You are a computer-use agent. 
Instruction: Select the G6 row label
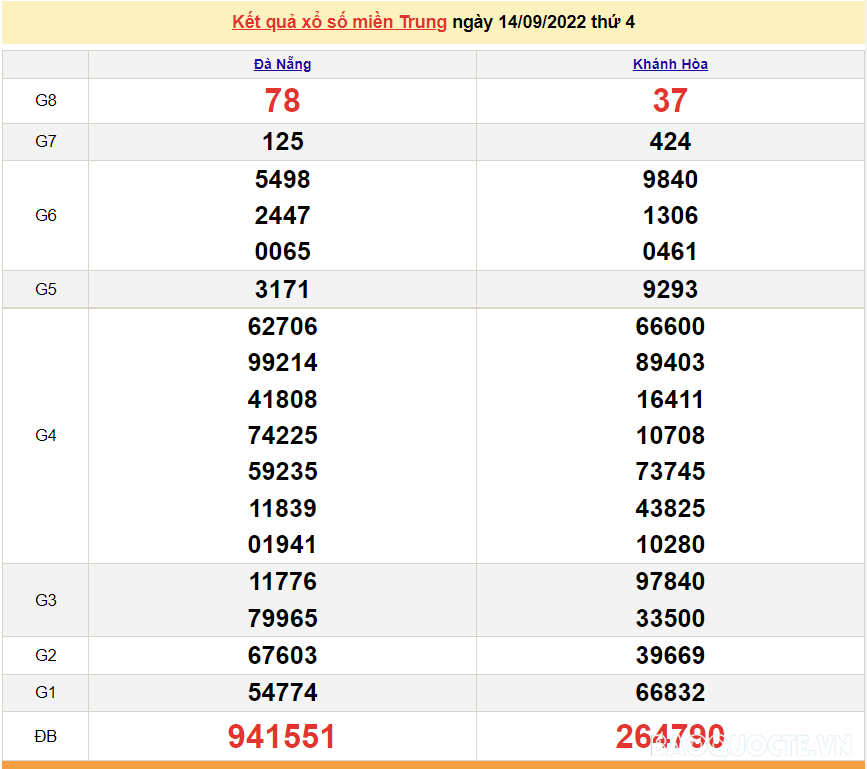click(x=45, y=215)
